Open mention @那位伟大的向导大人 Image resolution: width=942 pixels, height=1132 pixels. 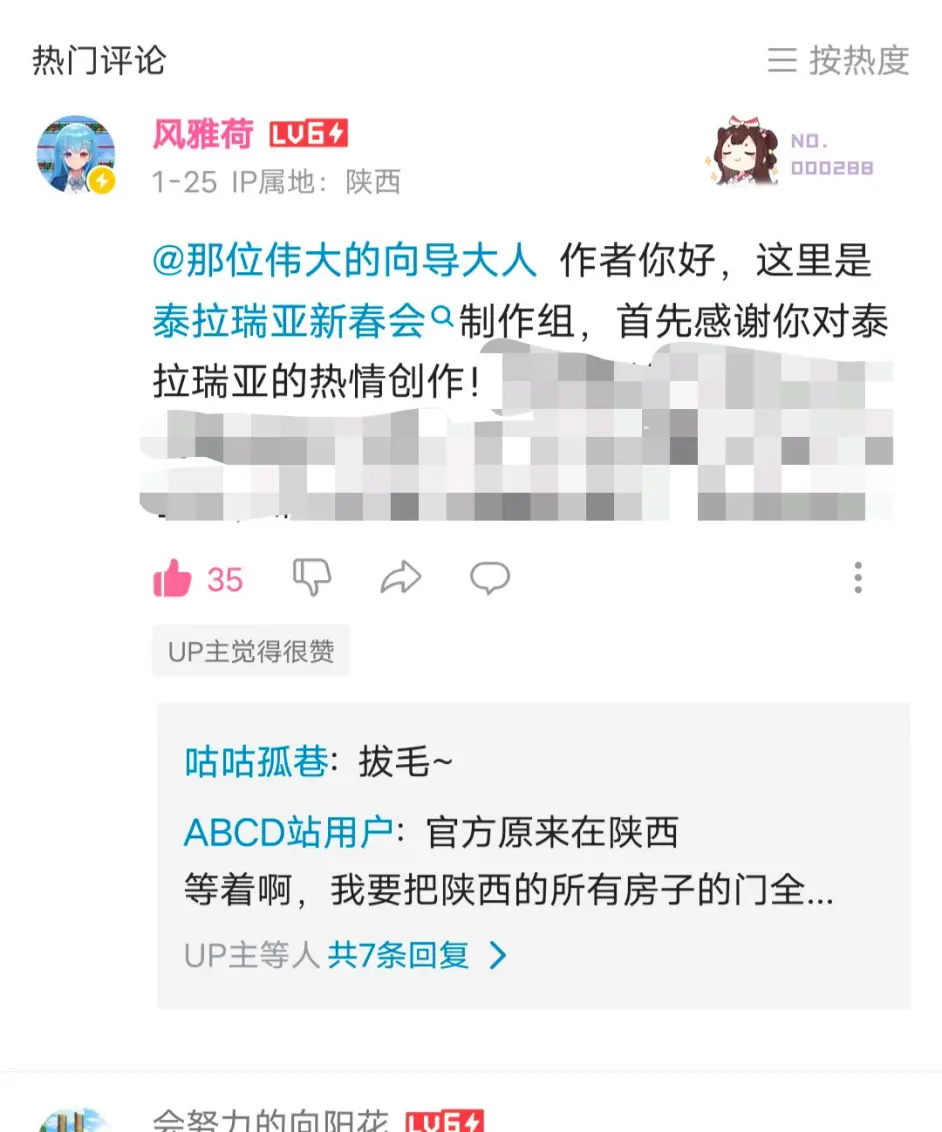(344, 259)
